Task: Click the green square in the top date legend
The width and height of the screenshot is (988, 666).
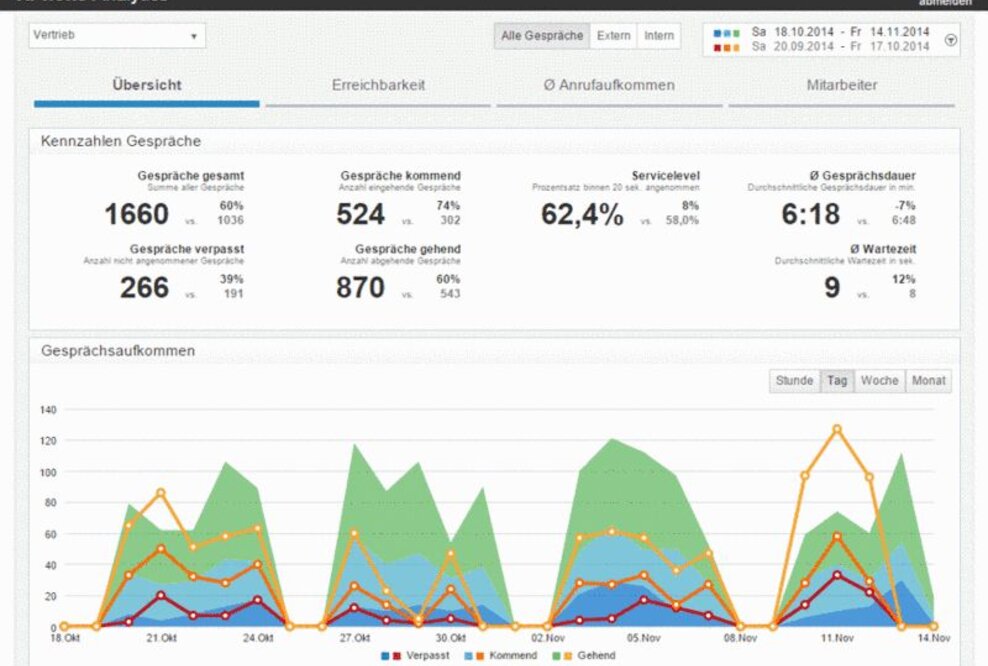Action: pyautogui.click(x=735, y=31)
